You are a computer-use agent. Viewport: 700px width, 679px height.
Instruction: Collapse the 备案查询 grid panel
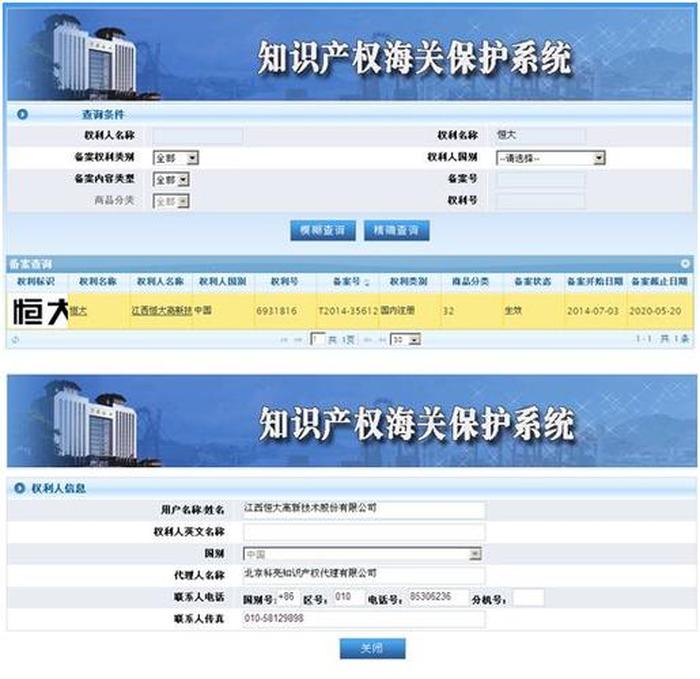[x=685, y=264]
